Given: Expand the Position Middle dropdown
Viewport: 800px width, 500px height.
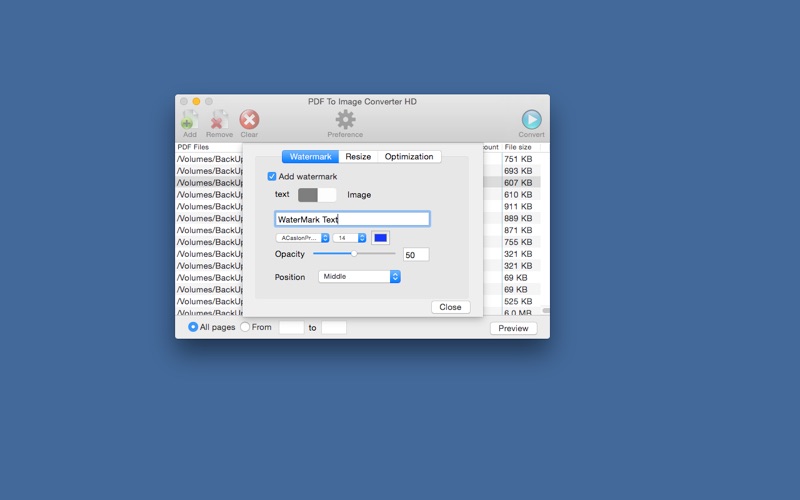Looking at the screenshot, I should [359, 277].
